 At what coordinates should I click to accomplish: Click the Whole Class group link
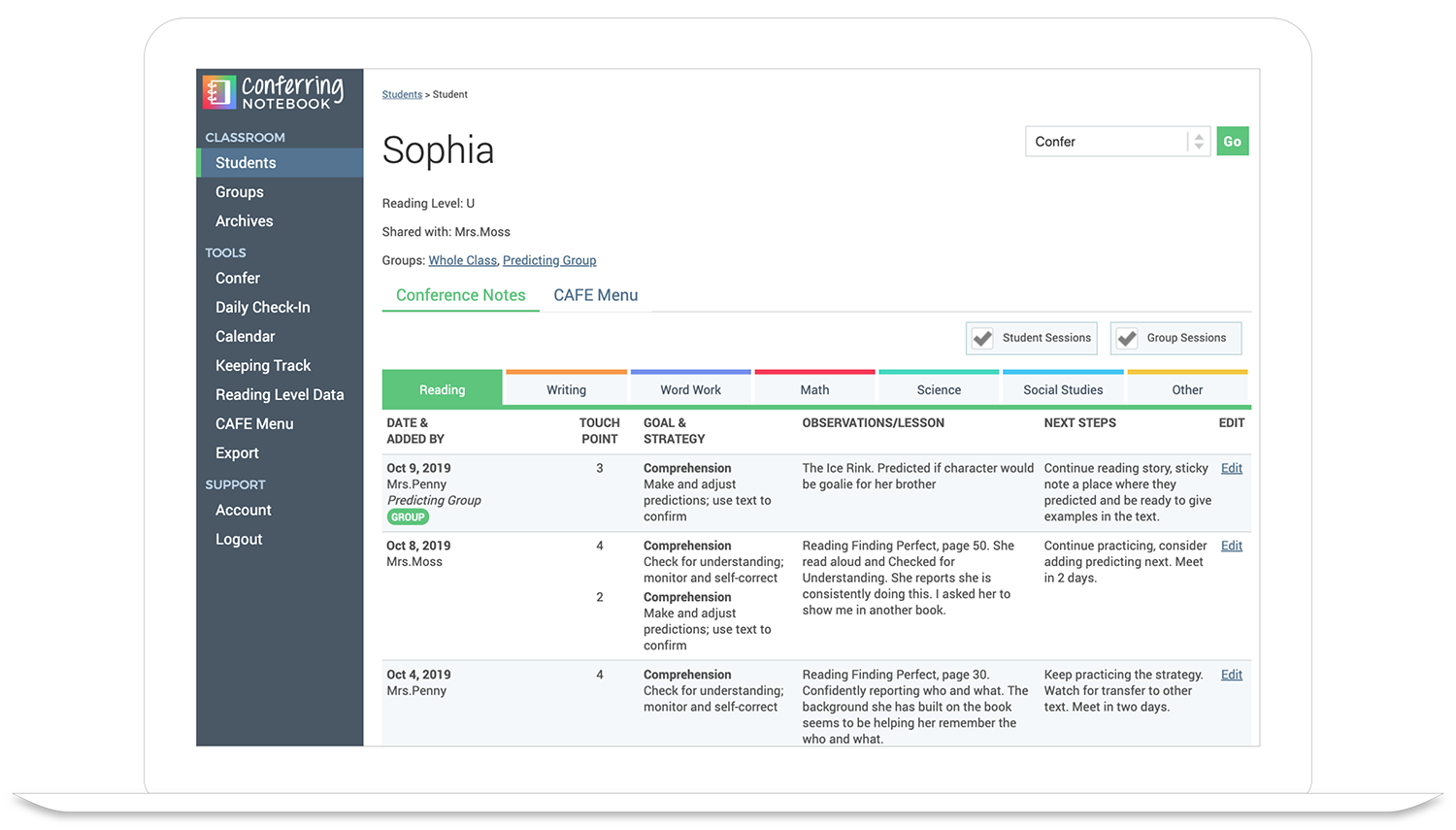[462, 260]
